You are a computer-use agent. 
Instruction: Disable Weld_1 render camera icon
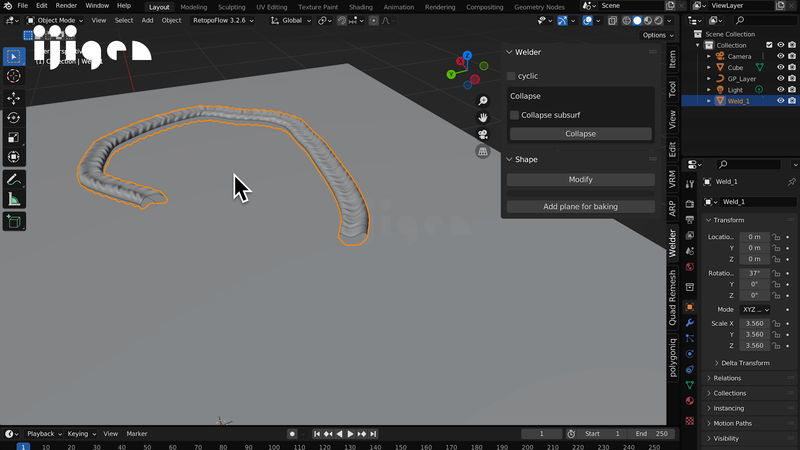pos(792,101)
